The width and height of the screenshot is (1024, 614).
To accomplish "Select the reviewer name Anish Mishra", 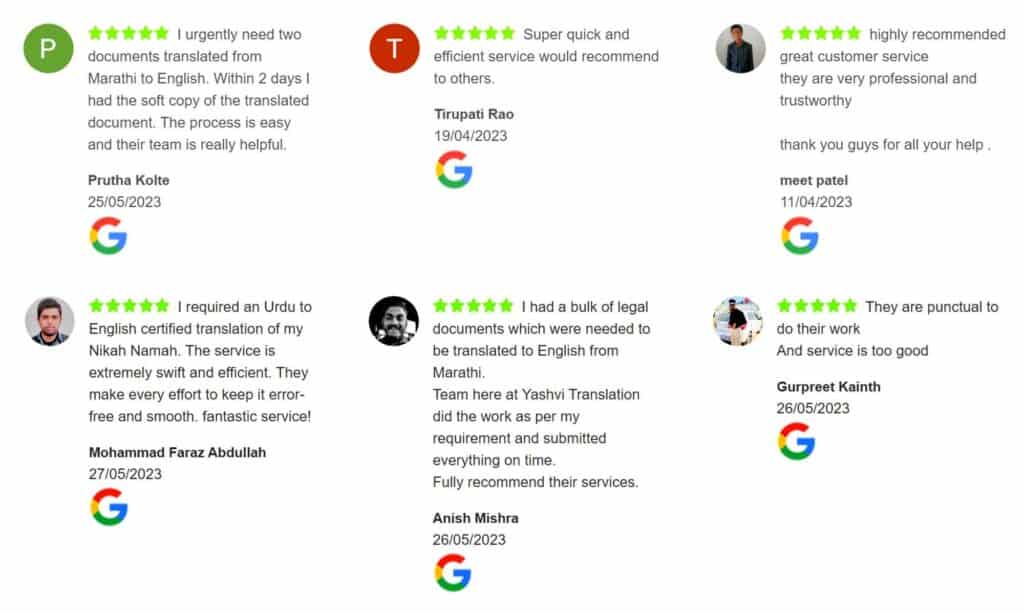I will point(475,518).
